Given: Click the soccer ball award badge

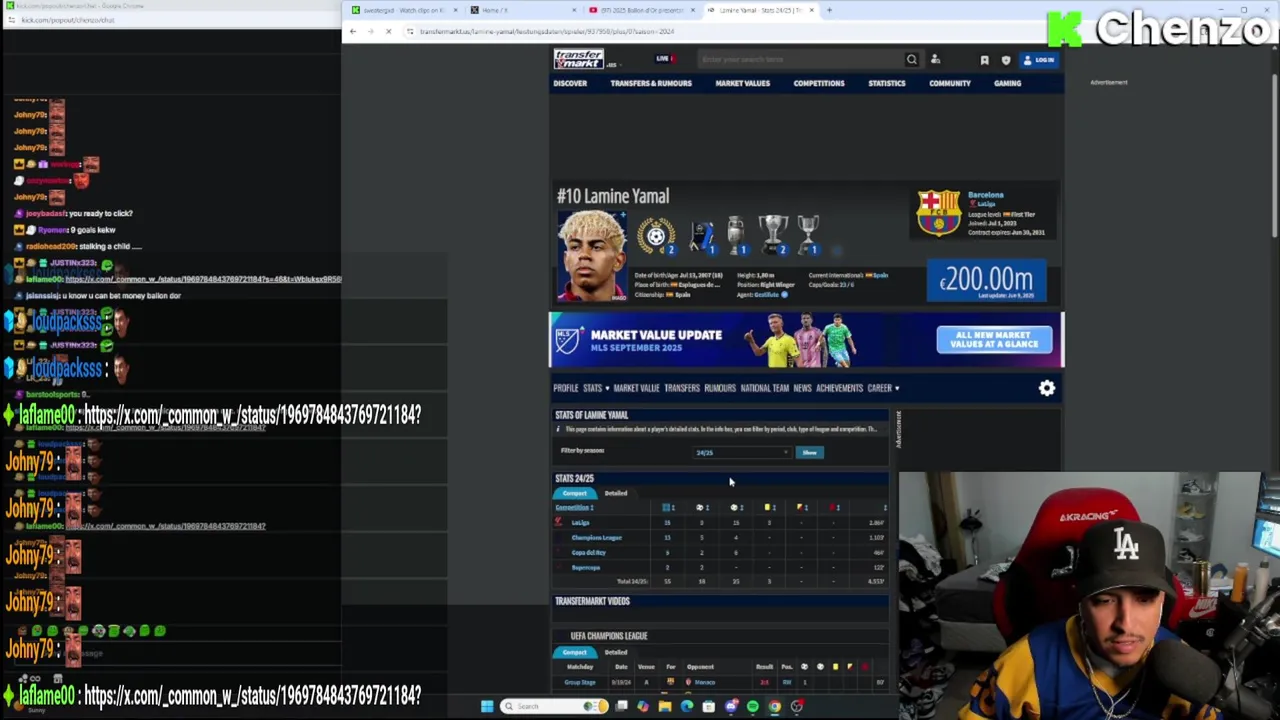Looking at the screenshot, I should 656,236.
